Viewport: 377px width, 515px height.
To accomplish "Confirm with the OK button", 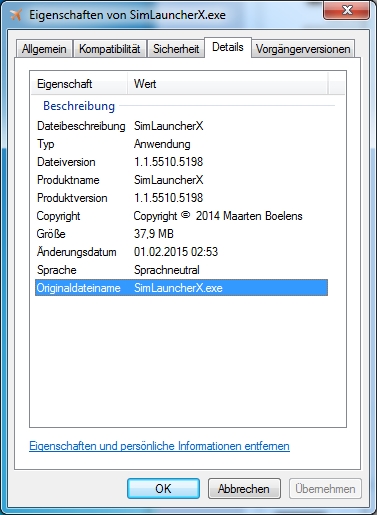I will 163,489.
